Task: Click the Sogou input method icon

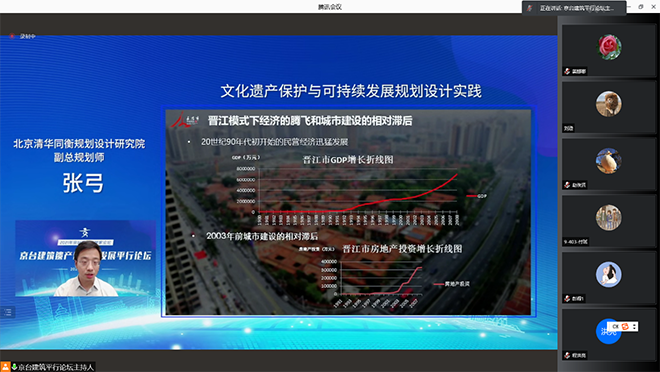Action: 625,326
